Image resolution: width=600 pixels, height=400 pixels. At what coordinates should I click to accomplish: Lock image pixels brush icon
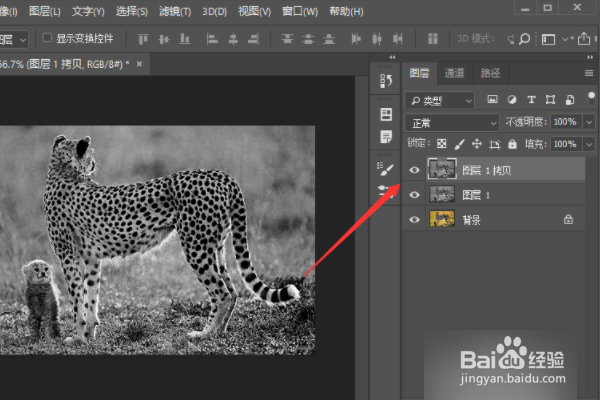click(x=459, y=144)
